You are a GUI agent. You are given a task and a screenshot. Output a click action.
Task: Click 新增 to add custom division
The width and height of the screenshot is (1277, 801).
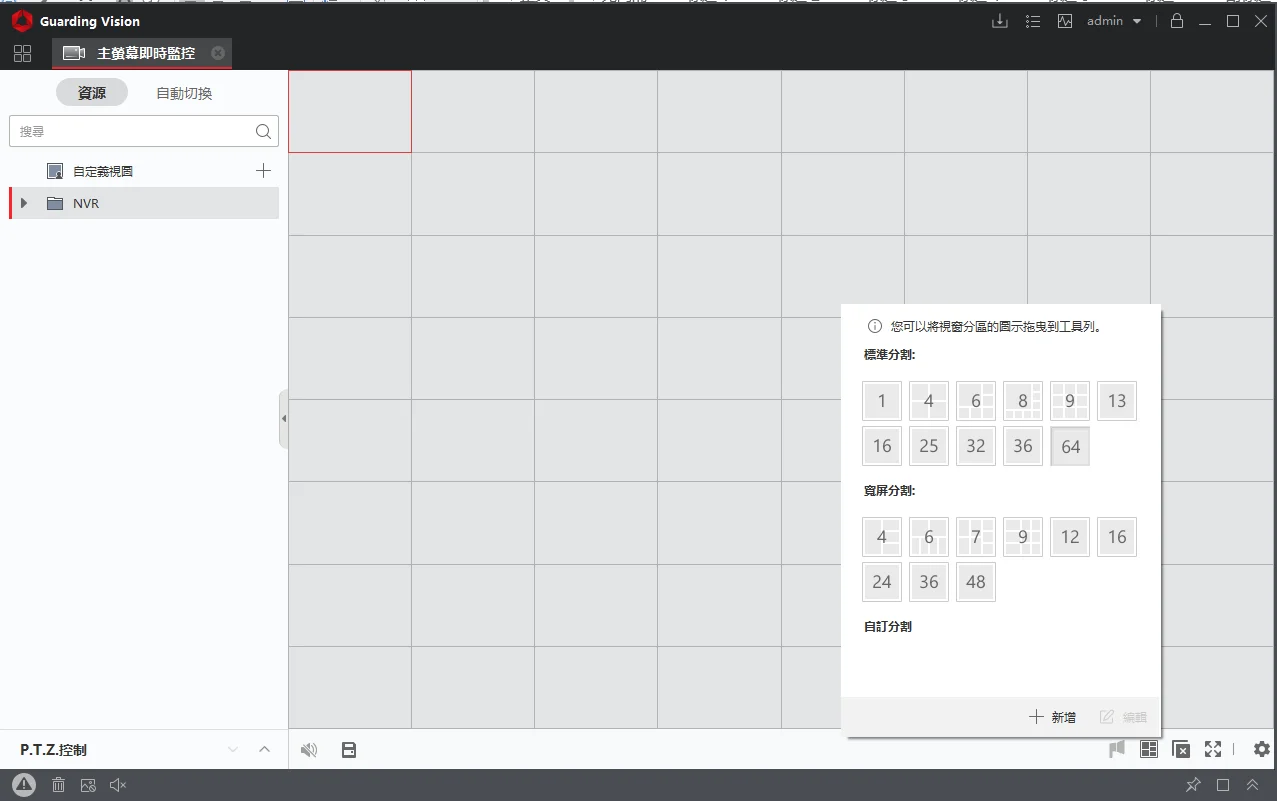[1052, 717]
